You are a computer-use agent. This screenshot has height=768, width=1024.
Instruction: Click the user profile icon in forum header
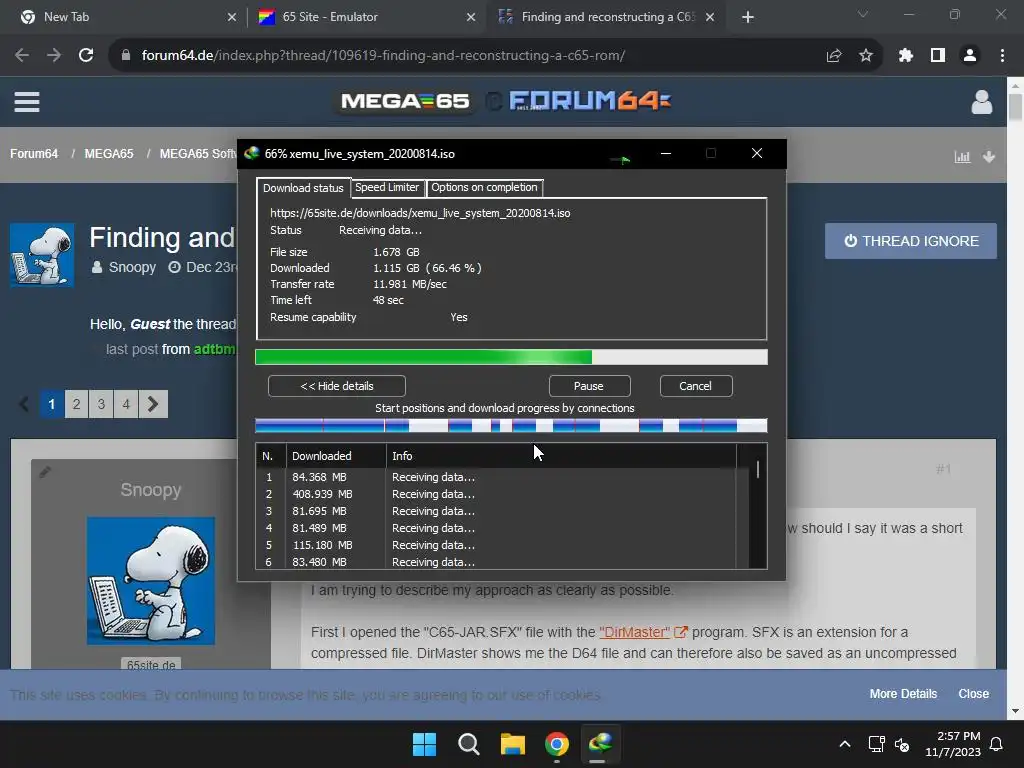pos(982,102)
